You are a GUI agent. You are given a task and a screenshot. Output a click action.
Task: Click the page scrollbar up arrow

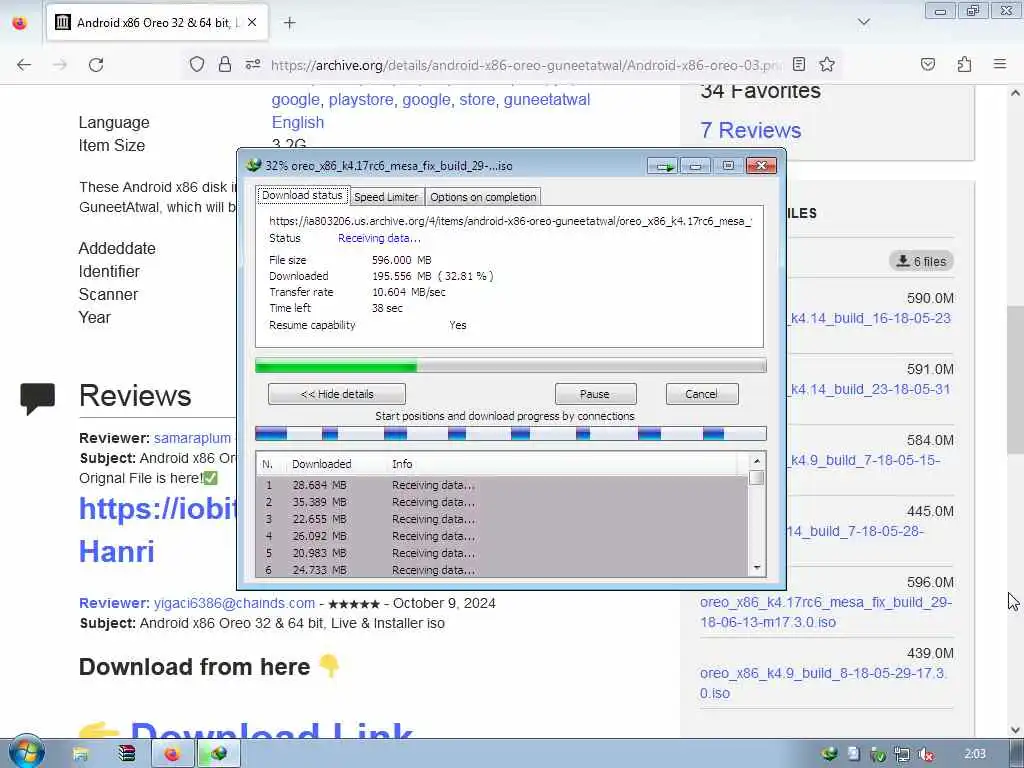point(1015,93)
